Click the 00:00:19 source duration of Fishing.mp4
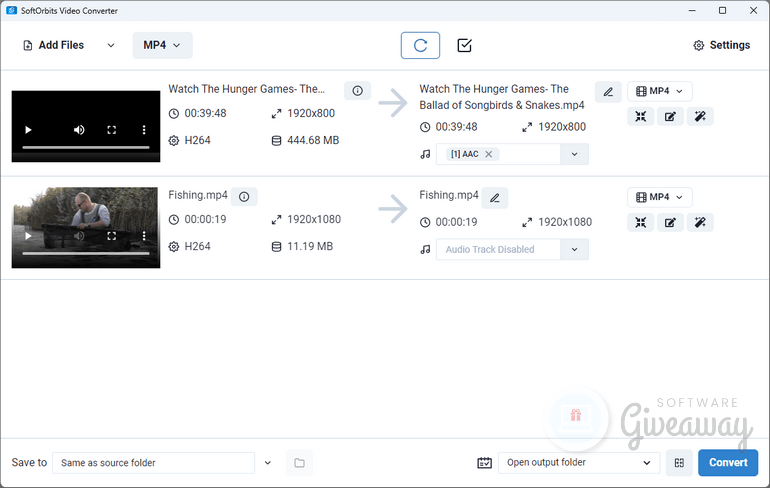Screen dimensions: 770x488 205,219
